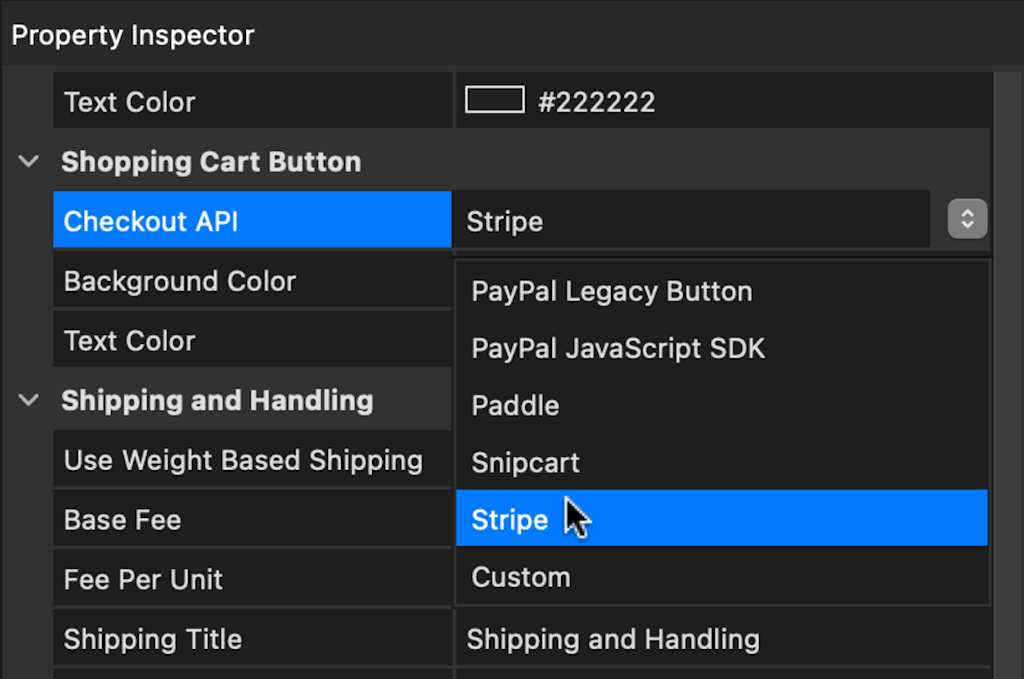Select the Shipping Title property row
Screen dimensions: 1024x679
pos(252,638)
